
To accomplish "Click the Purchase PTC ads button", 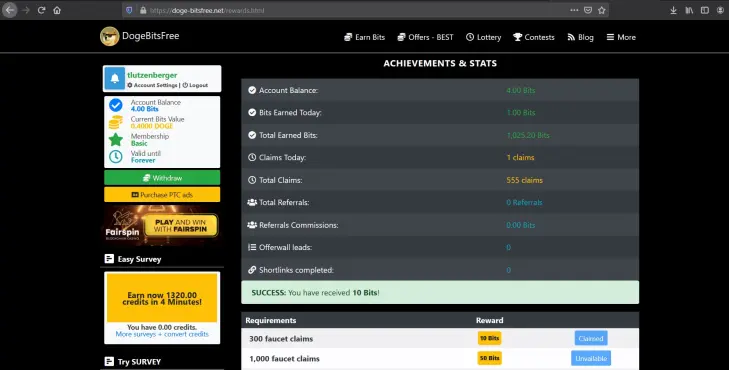I will pos(162,195).
